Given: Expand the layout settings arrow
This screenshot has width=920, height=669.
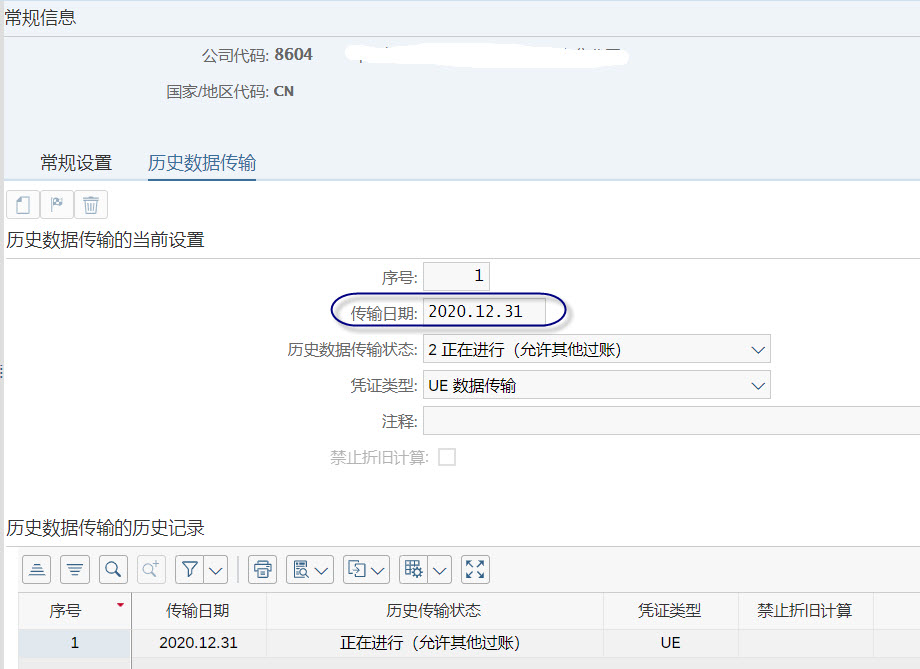Looking at the screenshot, I should pos(439,570).
